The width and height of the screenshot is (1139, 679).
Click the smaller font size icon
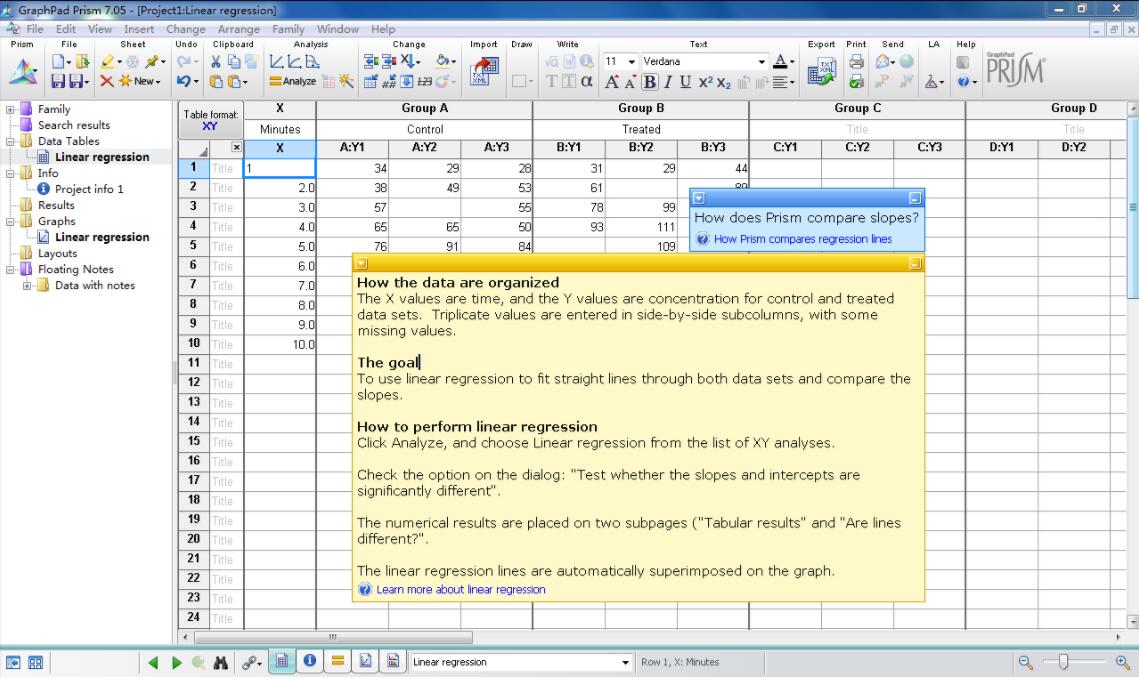coord(629,82)
